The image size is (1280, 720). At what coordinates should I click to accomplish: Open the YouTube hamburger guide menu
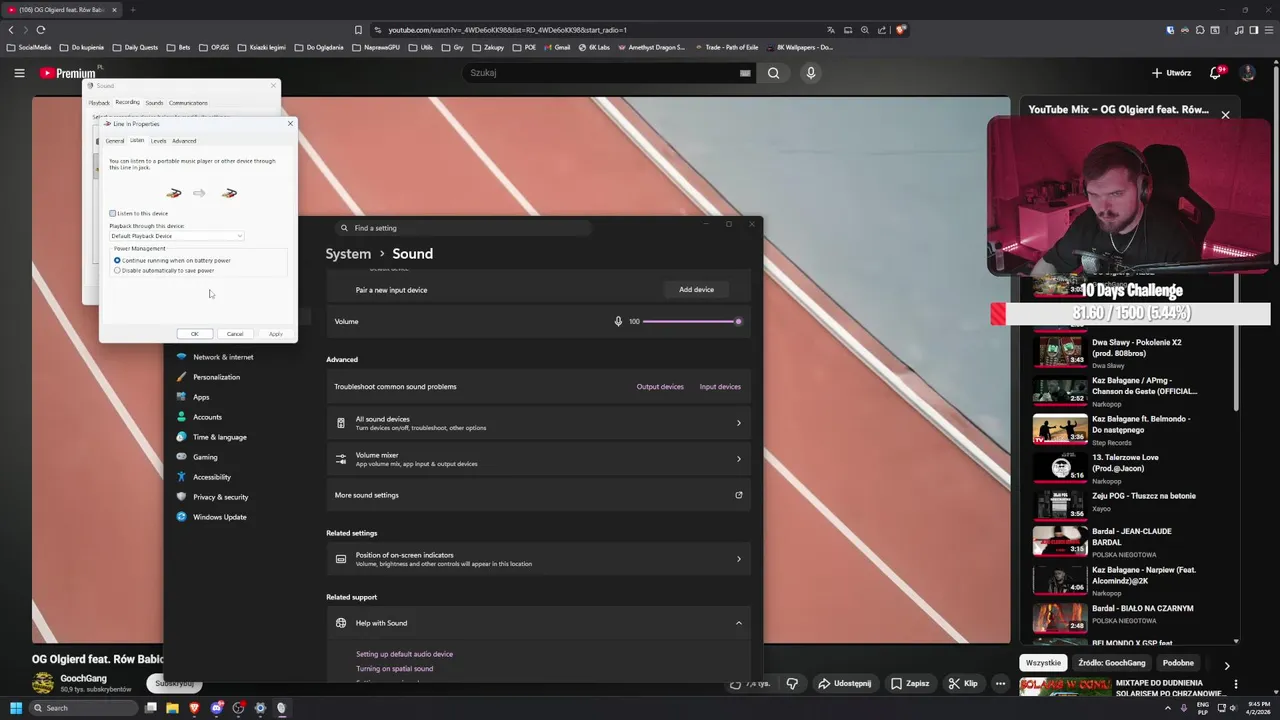pos(19,73)
